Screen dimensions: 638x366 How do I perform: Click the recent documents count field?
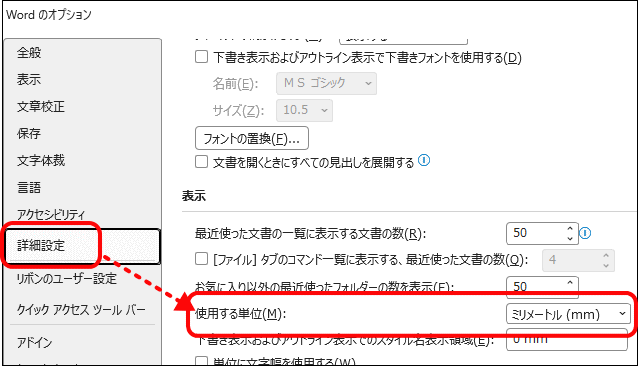click(535, 233)
